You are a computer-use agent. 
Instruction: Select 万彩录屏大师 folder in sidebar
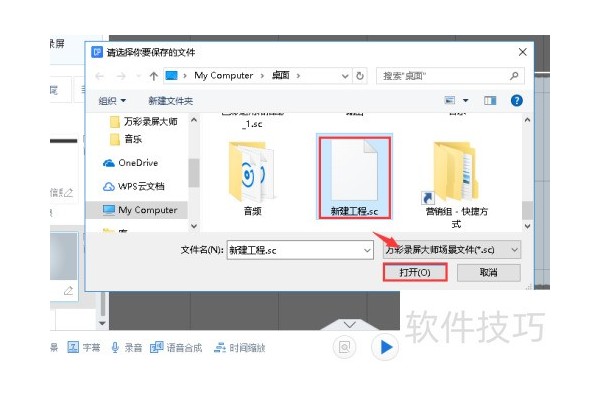[x=144, y=122]
